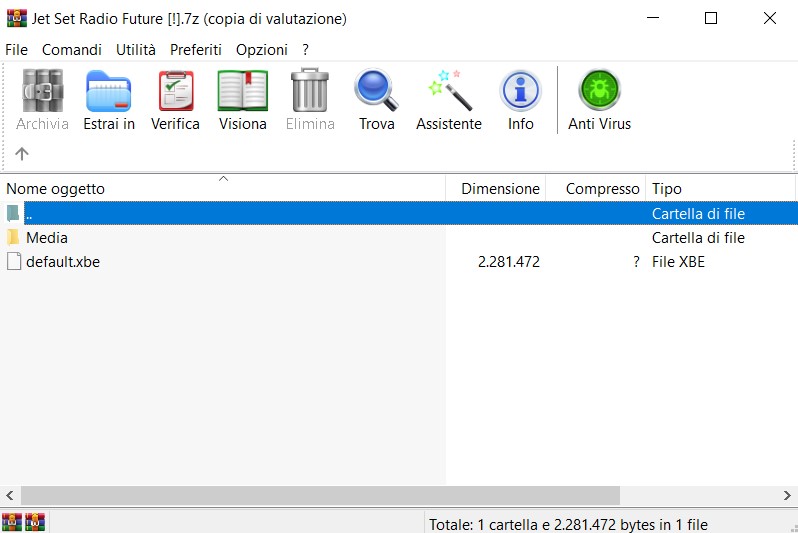
Task: Select the Media folder name
Action: pyautogui.click(x=47, y=238)
